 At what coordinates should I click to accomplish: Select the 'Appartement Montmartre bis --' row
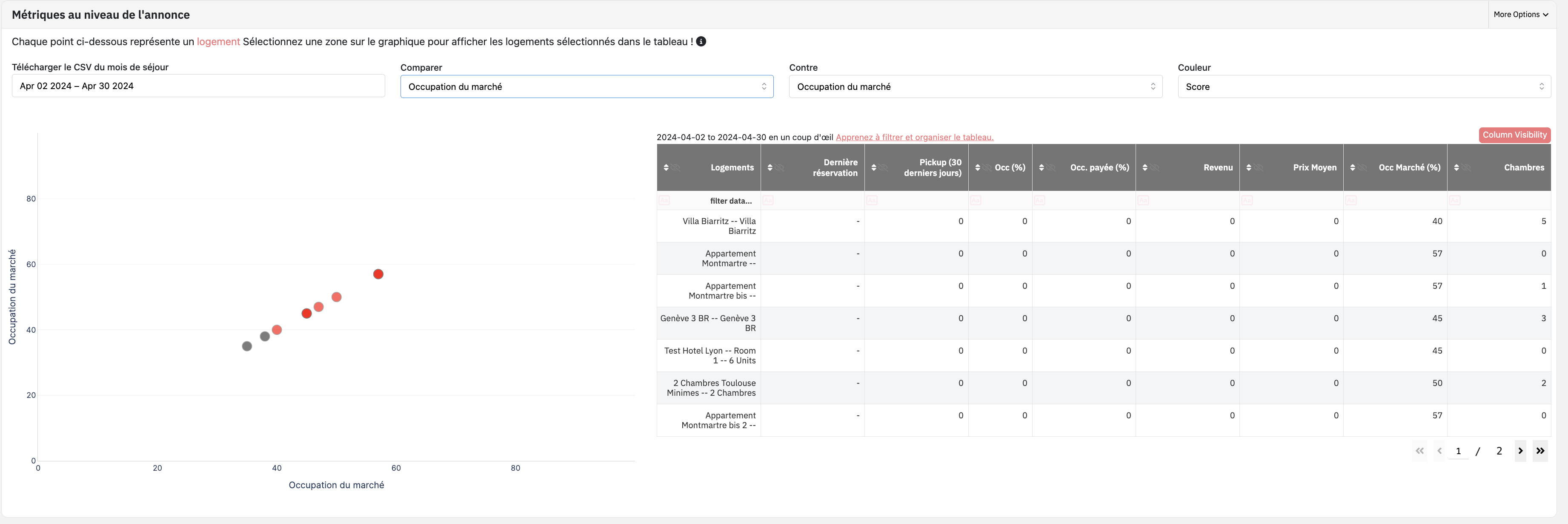1104,291
